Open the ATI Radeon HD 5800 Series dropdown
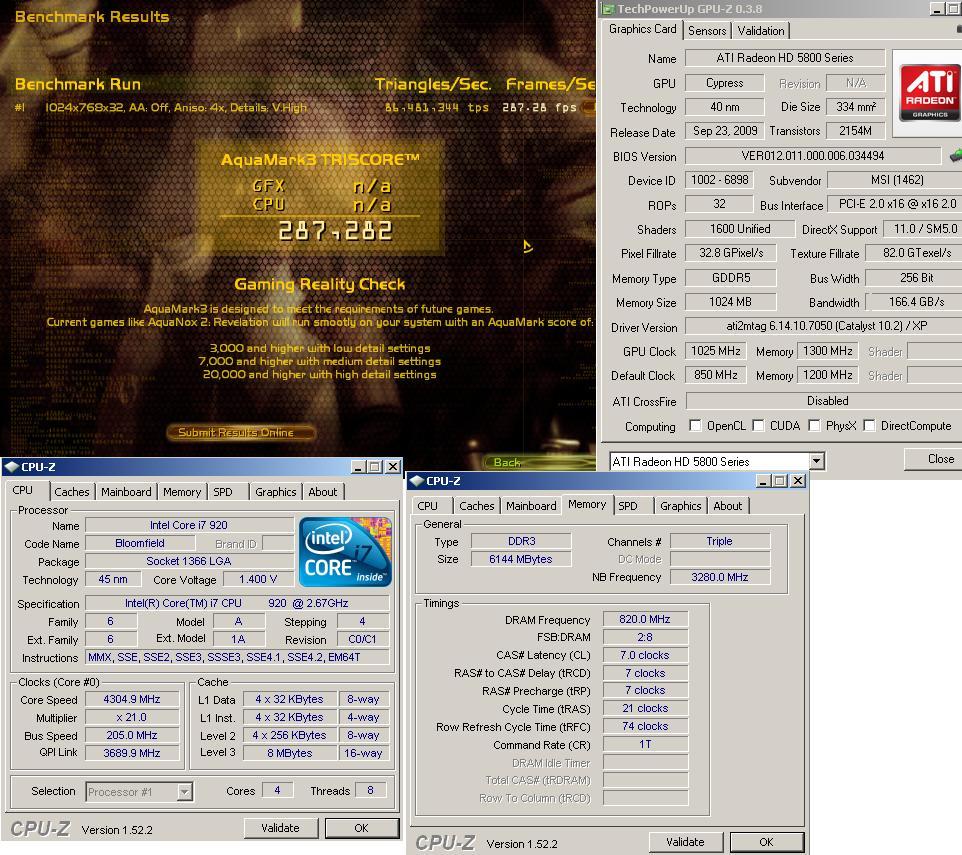The width and height of the screenshot is (962, 855). point(816,461)
